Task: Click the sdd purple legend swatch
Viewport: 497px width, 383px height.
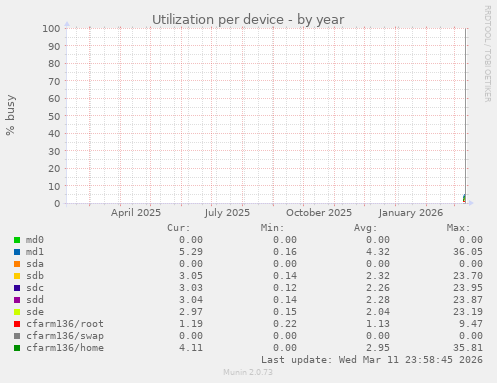Action: [17, 300]
